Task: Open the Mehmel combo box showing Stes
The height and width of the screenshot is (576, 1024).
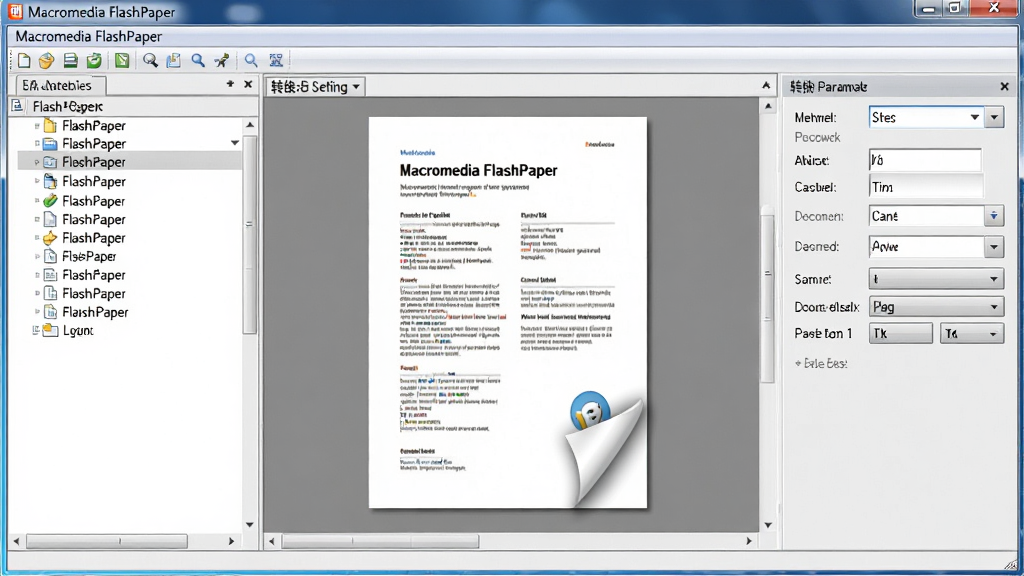Action: (x=925, y=118)
